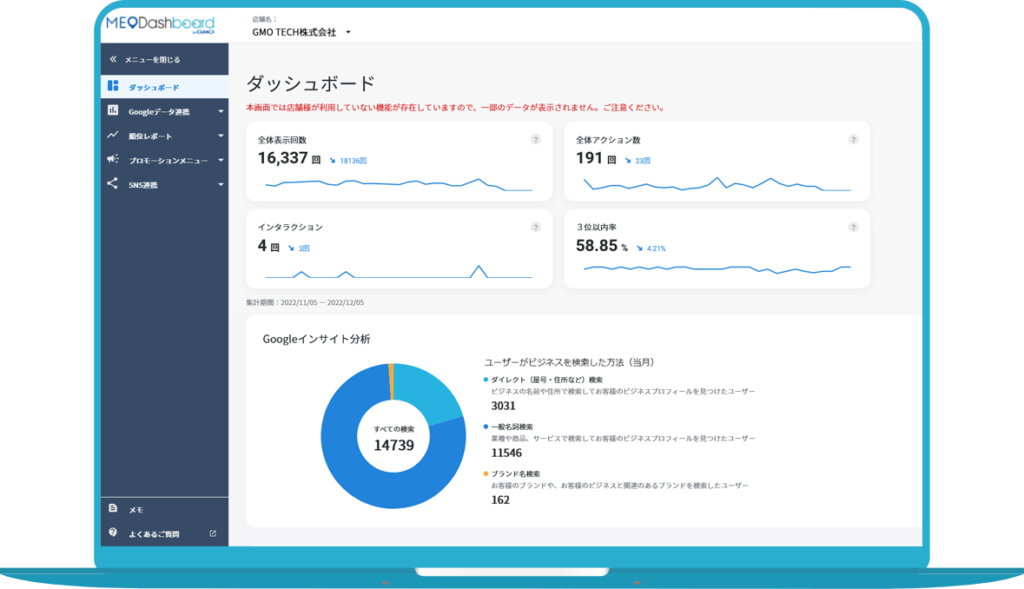Click the 18136回 comparison value

click(x=353, y=161)
